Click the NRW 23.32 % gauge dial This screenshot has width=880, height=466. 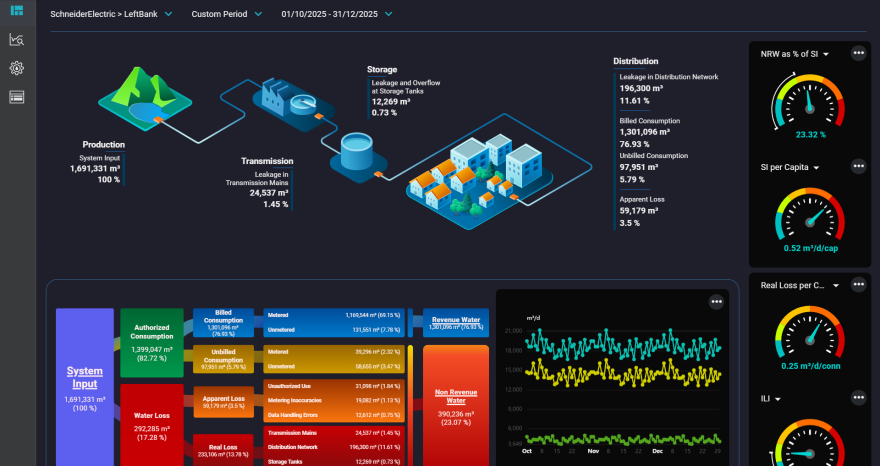point(810,104)
